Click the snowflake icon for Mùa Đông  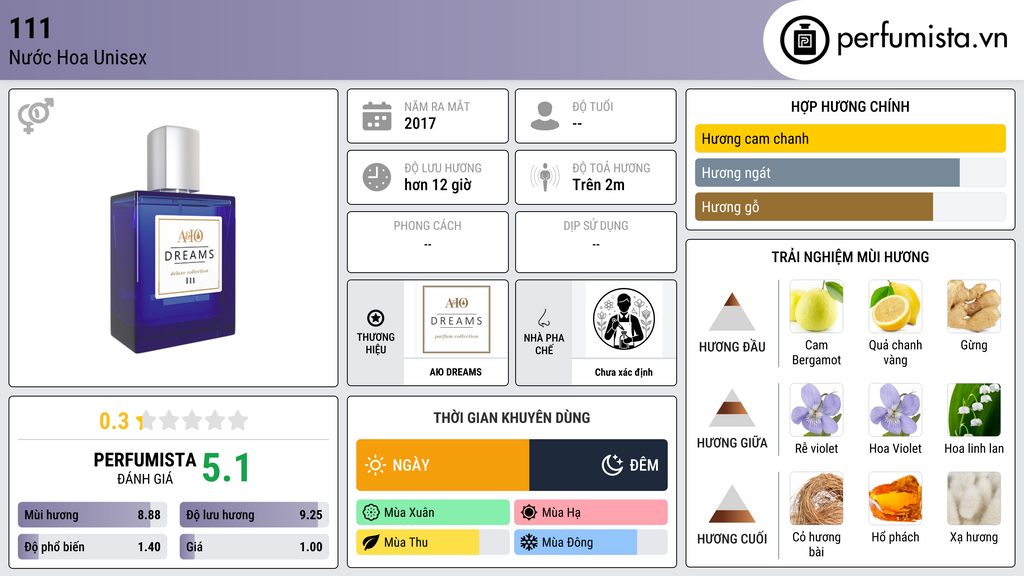pyautogui.click(x=529, y=542)
